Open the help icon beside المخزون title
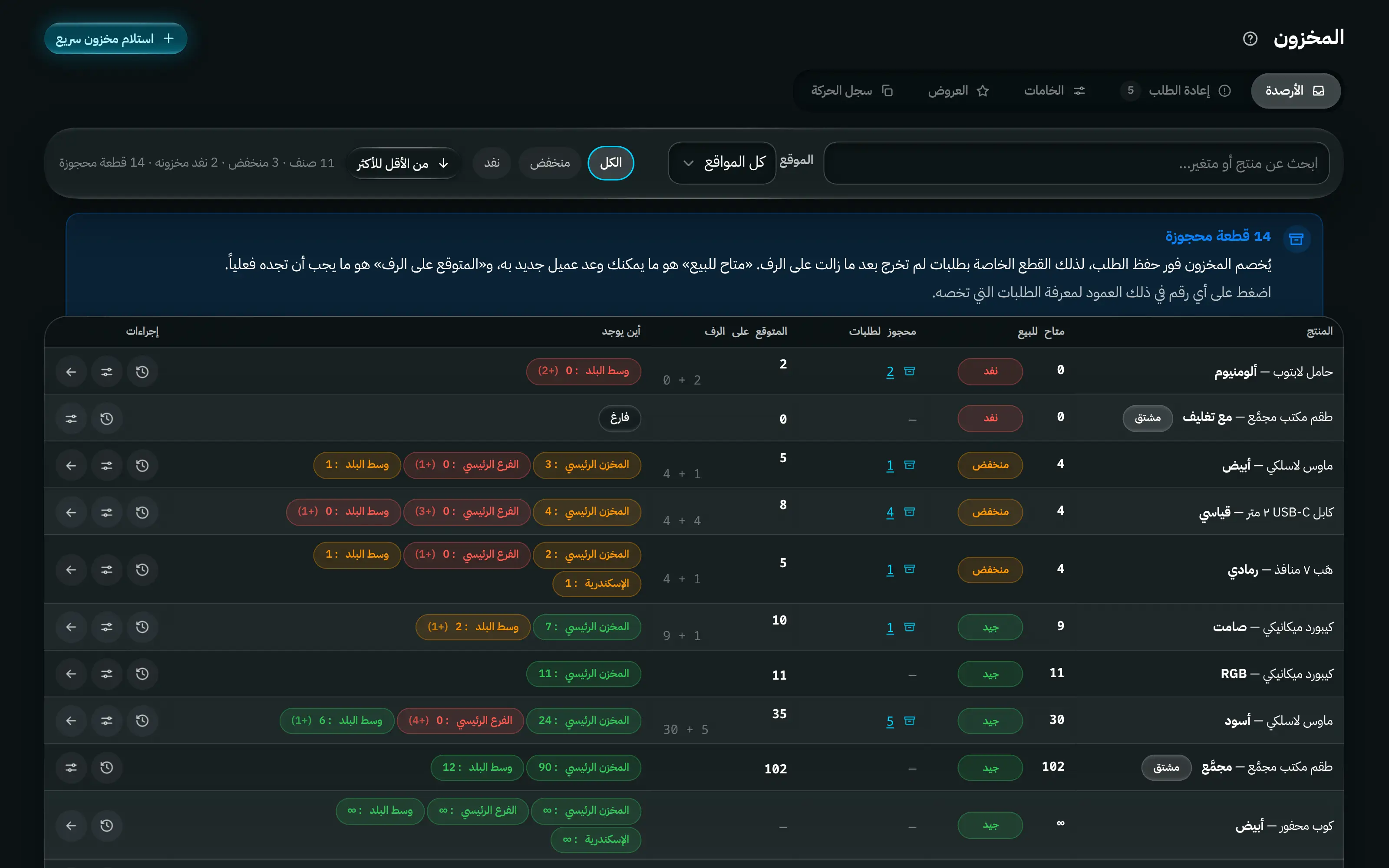 click(1250, 39)
